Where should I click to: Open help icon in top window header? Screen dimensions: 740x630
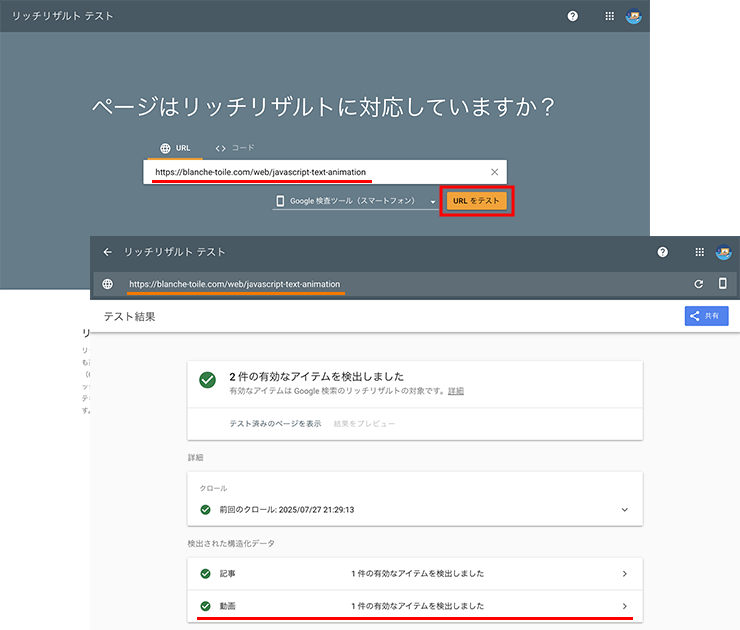coord(572,16)
